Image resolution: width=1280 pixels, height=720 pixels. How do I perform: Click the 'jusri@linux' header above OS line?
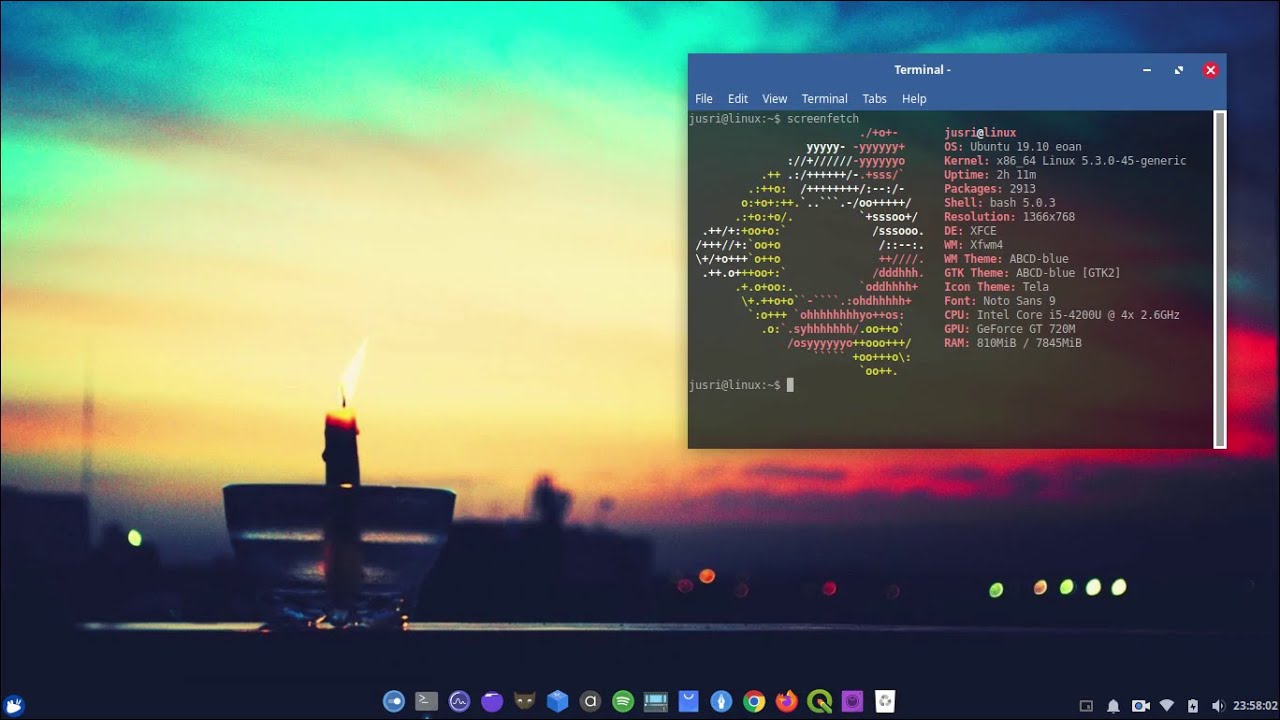980,133
